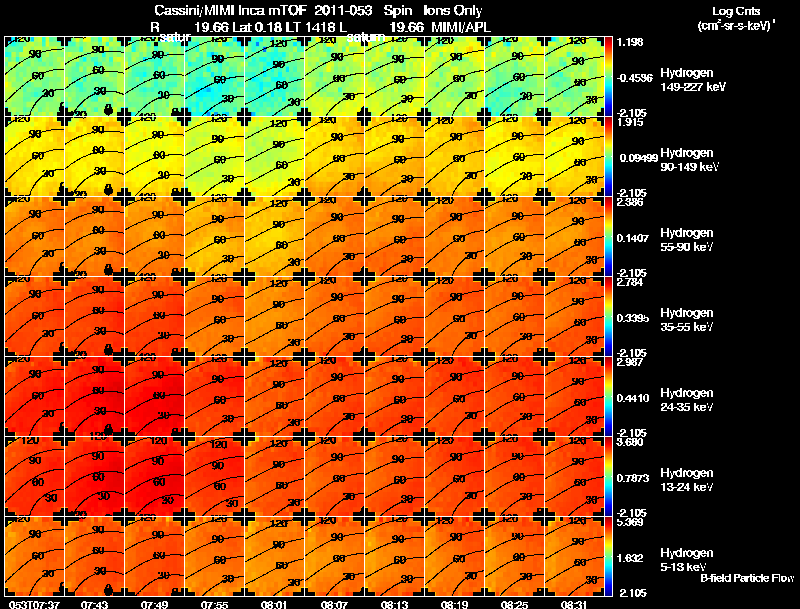Click the date label '2011-053'

click(x=343, y=10)
